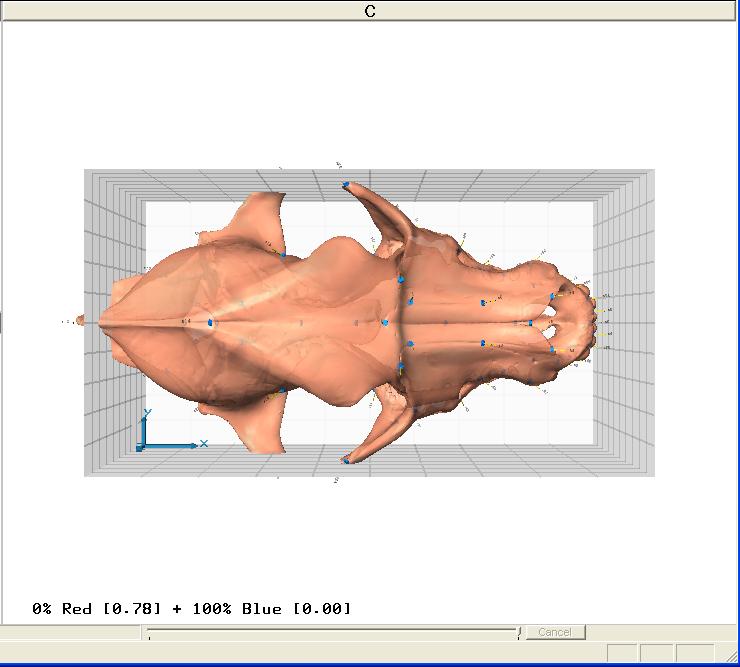The height and width of the screenshot is (667, 740).
Task: Click the first empty status bar panel
Action: coord(622,653)
